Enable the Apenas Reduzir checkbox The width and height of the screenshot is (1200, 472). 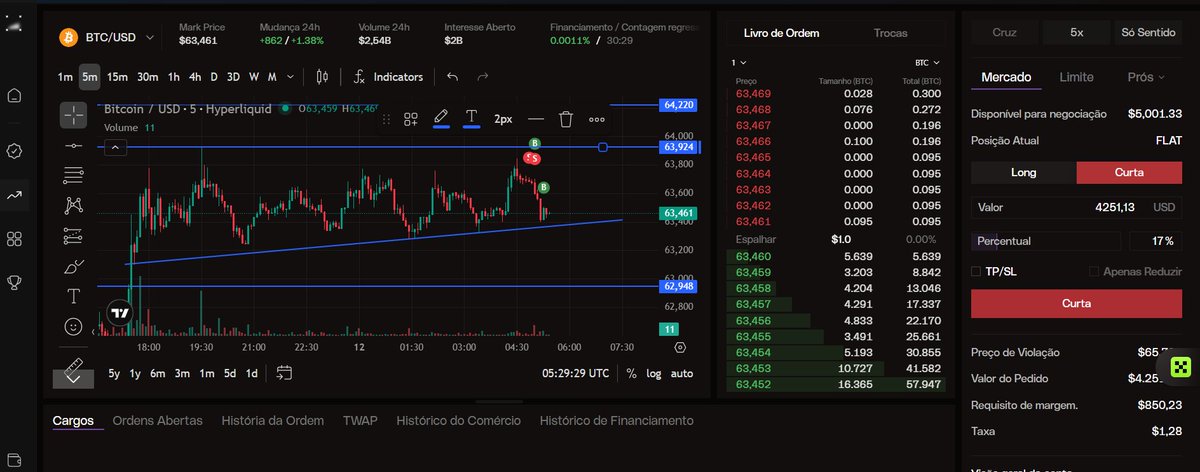(1094, 271)
